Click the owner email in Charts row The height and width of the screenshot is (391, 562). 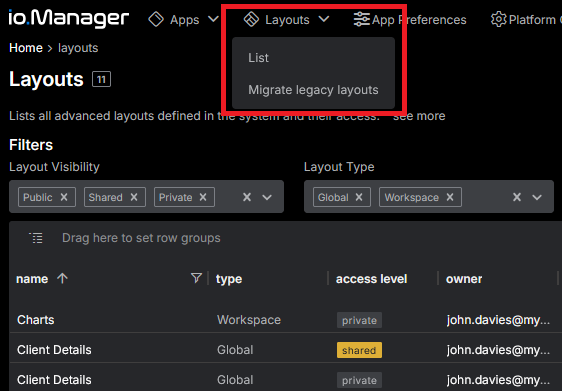click(498, 320)
